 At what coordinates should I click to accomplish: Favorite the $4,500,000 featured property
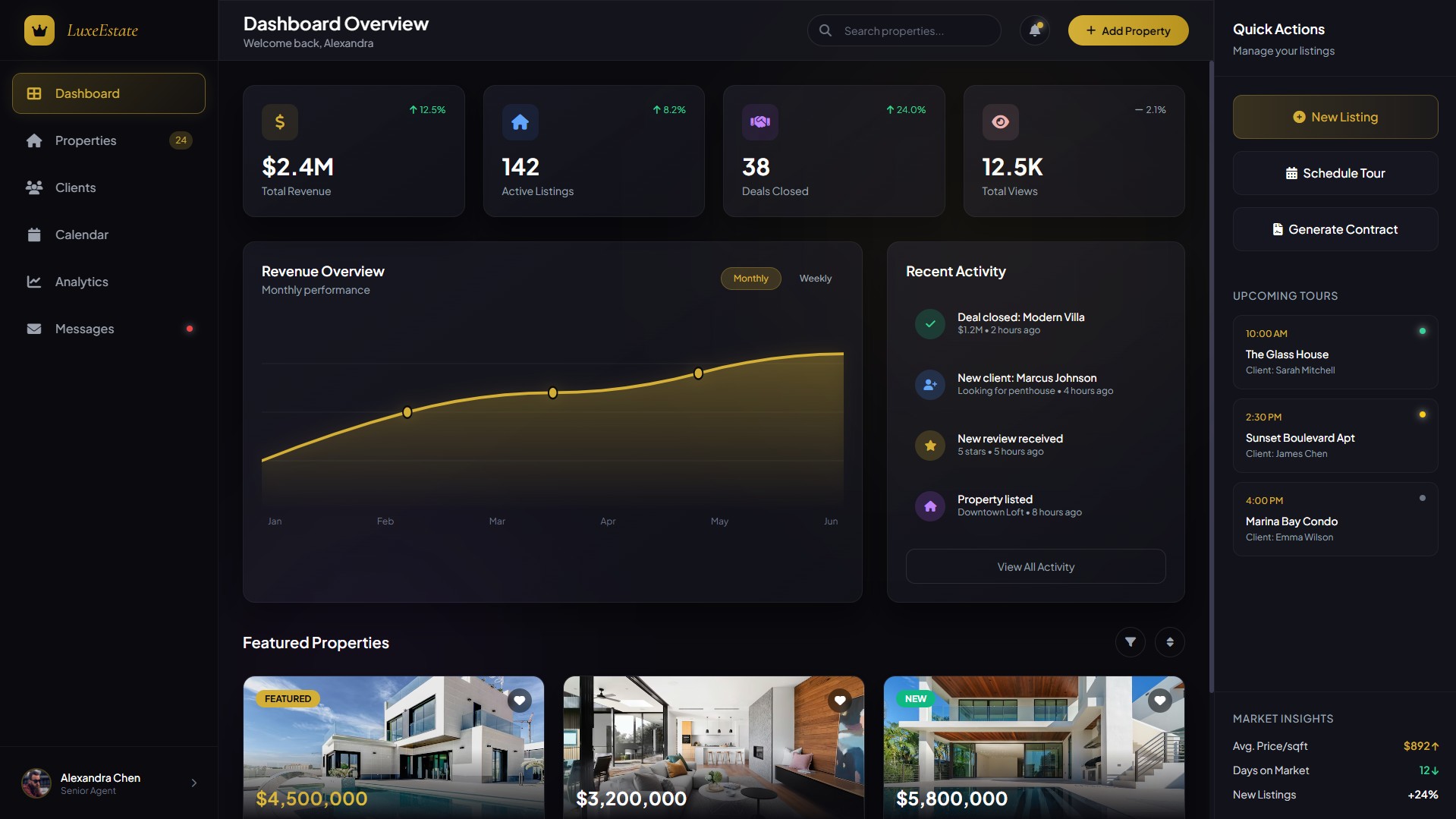tap(519, 700)
